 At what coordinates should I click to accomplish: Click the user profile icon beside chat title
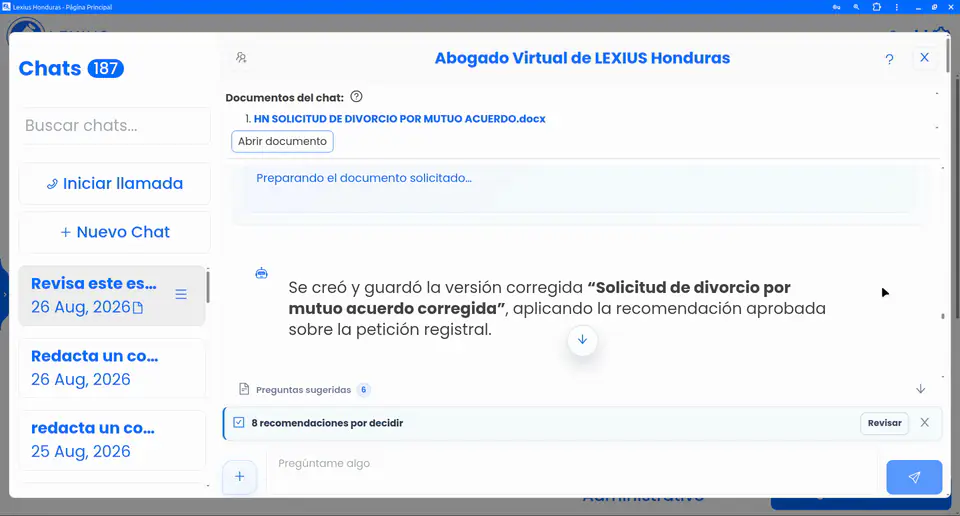click(x=241, y=58)
